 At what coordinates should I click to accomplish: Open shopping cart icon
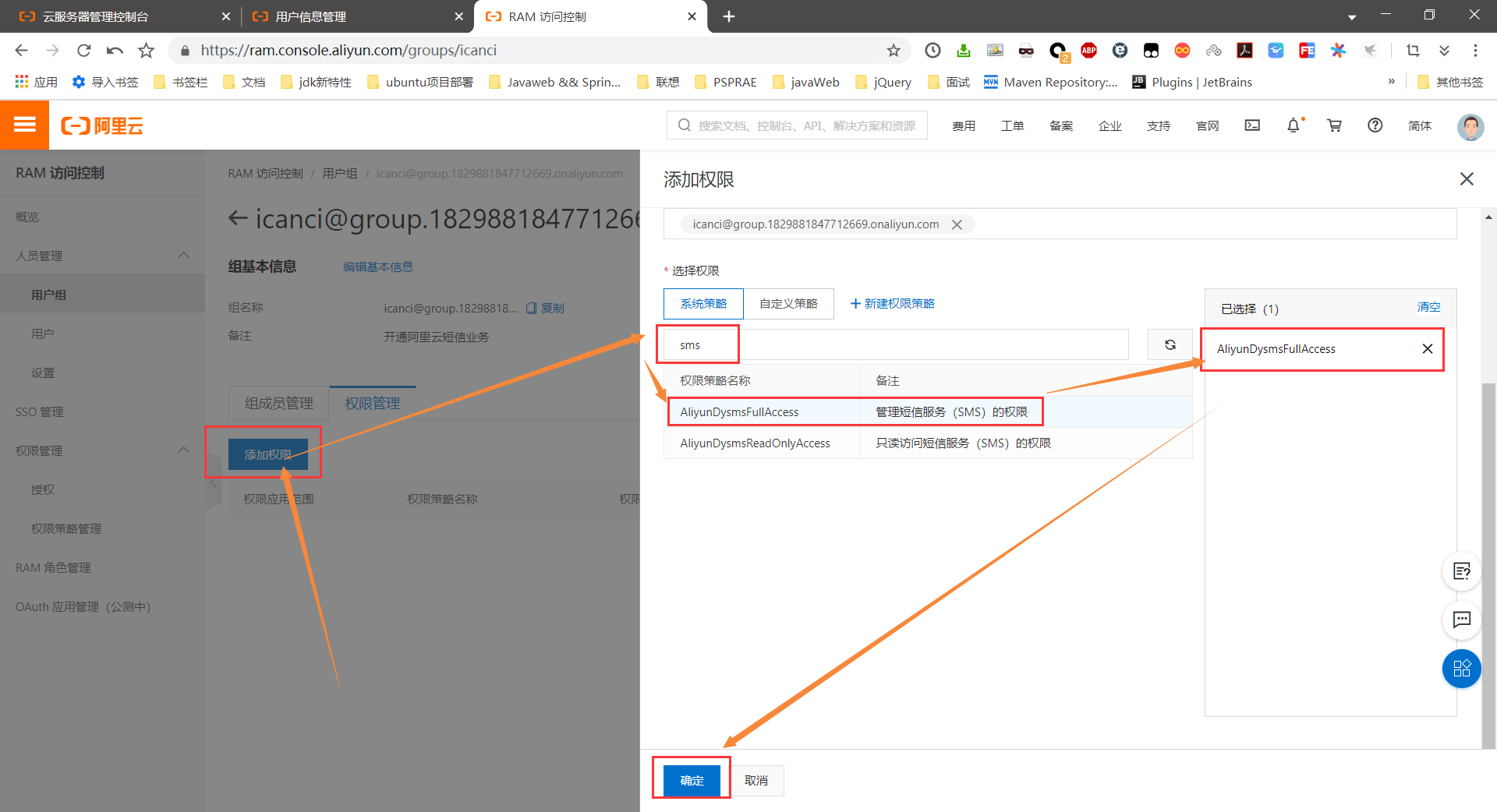[x=1335, y=125]
